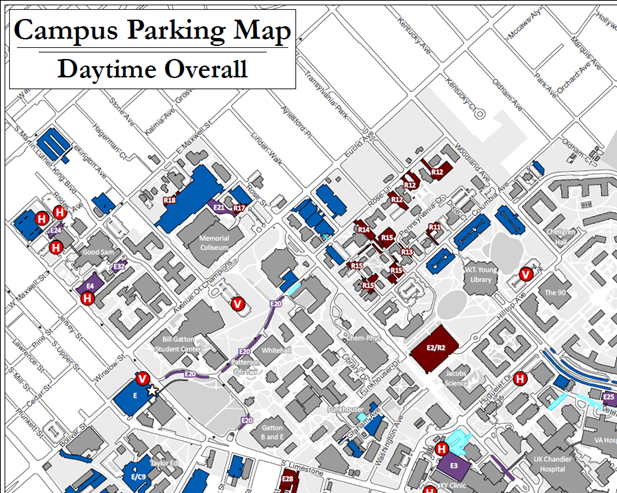Click the E25 parking label
The width and height of the screenshot is (617, 493).
[609, 397]
